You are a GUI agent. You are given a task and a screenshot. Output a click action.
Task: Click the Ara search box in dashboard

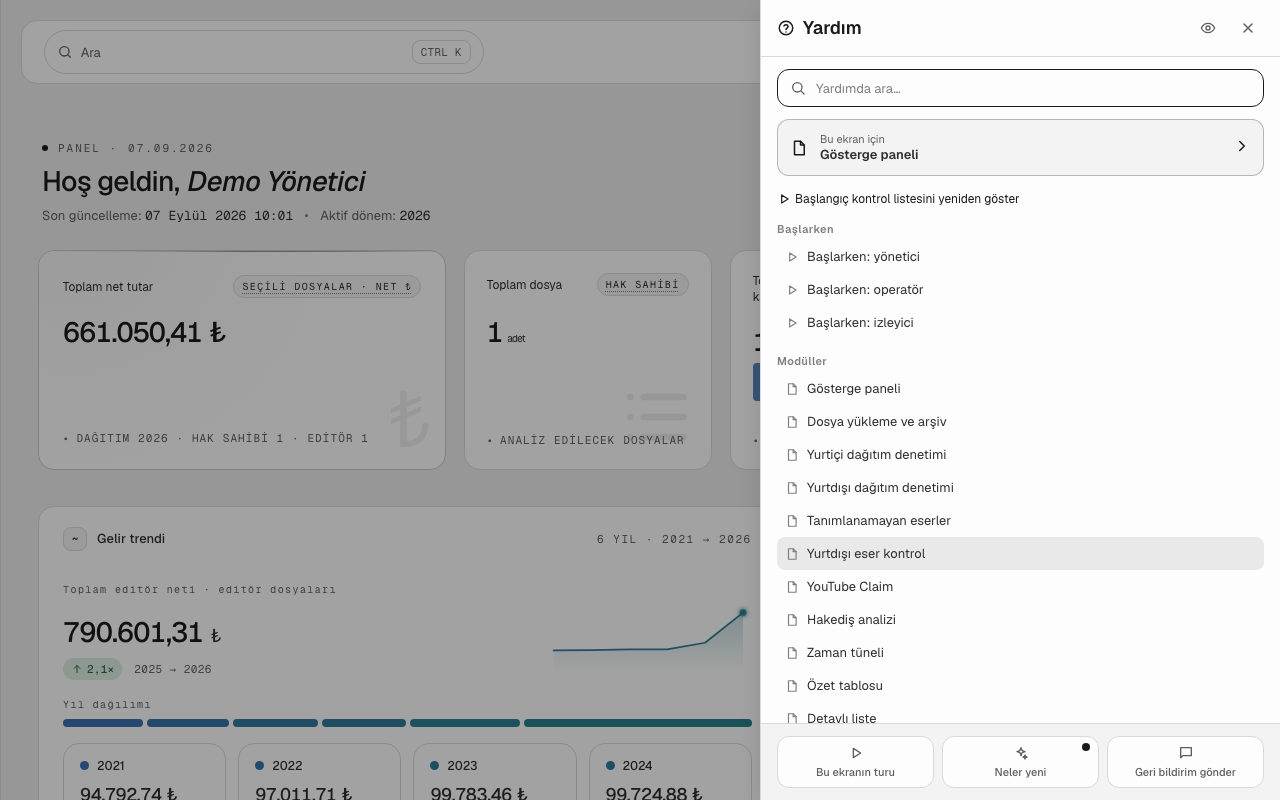click(264, 52)
